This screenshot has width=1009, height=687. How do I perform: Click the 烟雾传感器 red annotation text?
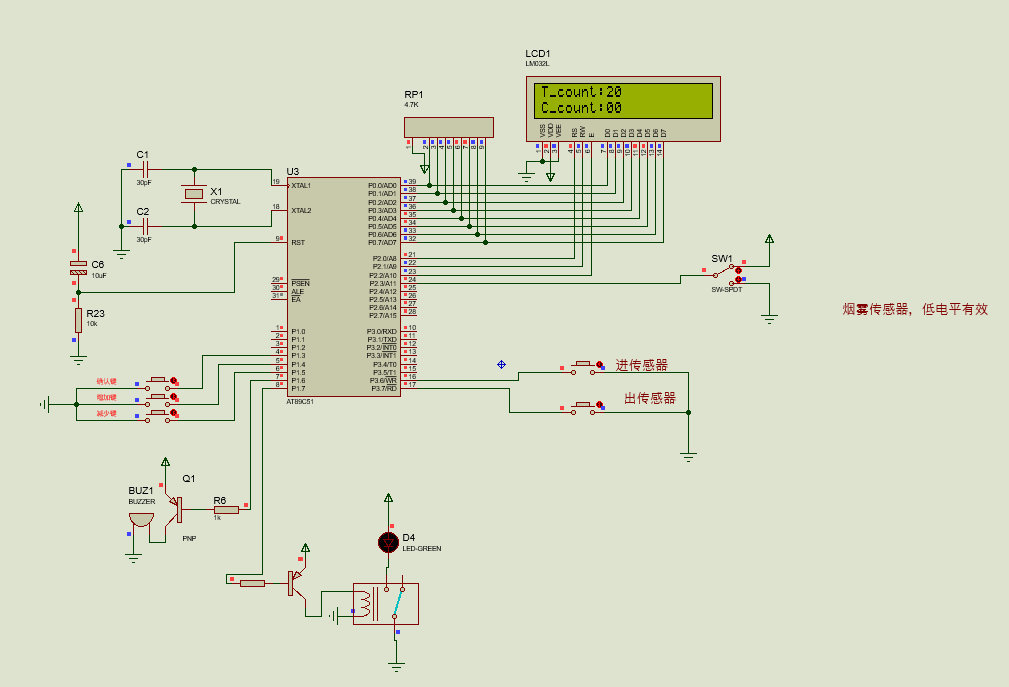(915, 309)
